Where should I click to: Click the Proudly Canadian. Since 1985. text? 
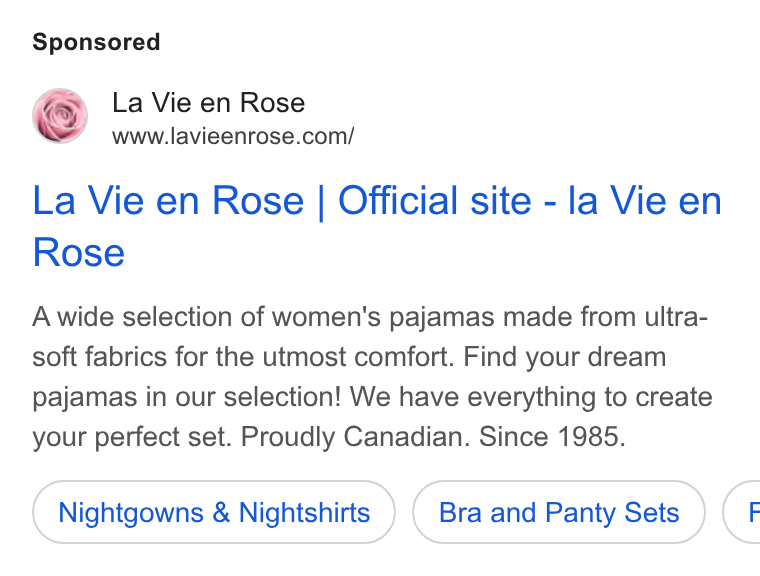(x=433, y=436)
